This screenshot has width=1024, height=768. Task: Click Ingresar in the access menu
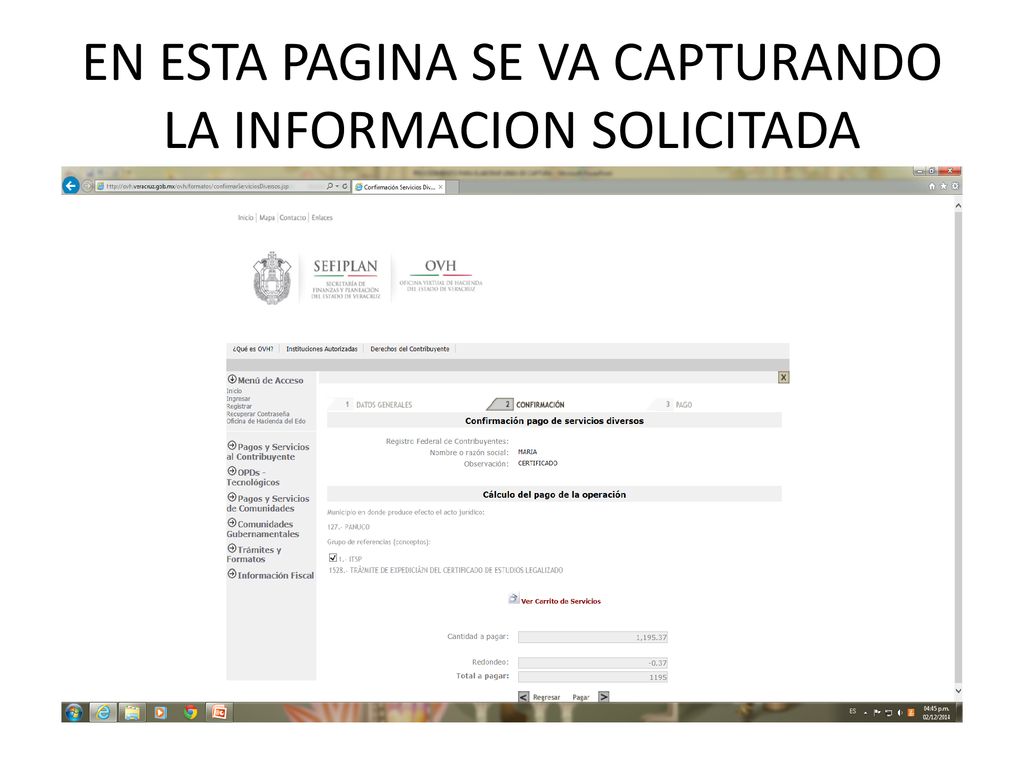(x=238, y=398)
